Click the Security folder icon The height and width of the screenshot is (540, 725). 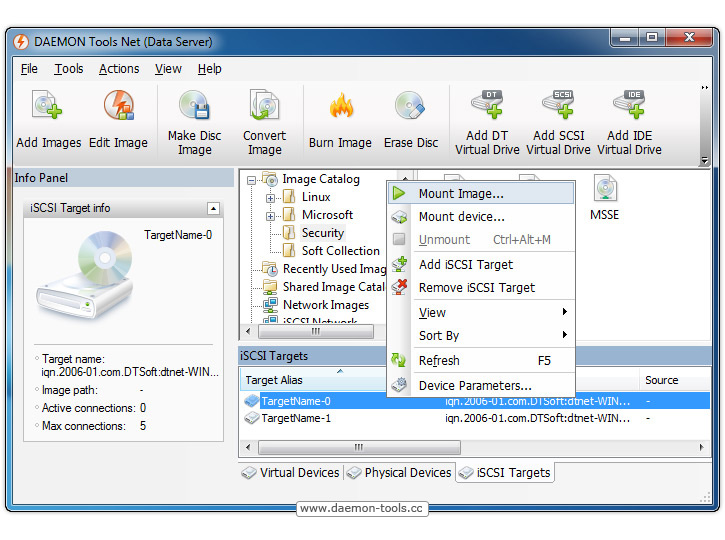(289, 233)
